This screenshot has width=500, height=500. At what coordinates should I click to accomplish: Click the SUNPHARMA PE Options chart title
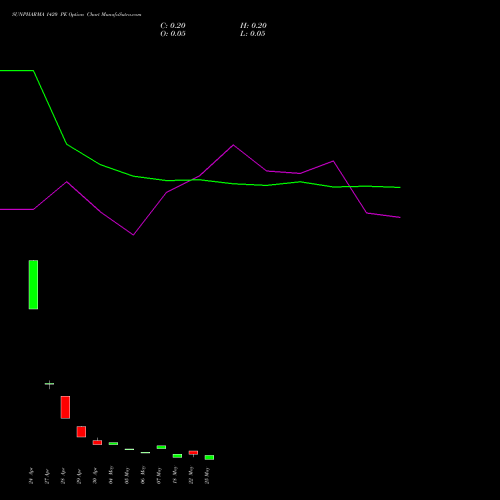76,15
